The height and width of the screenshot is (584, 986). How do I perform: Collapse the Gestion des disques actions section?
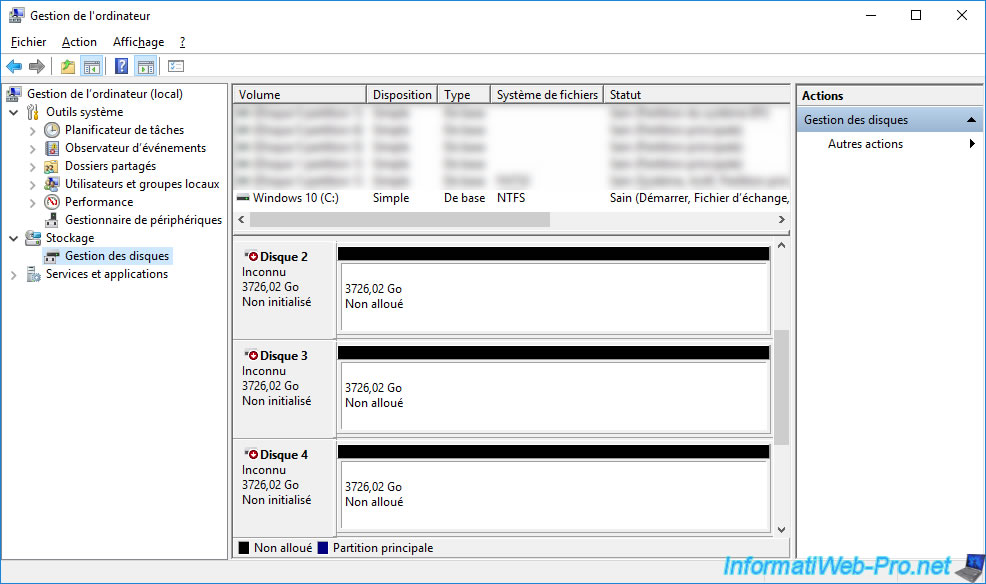970,120
